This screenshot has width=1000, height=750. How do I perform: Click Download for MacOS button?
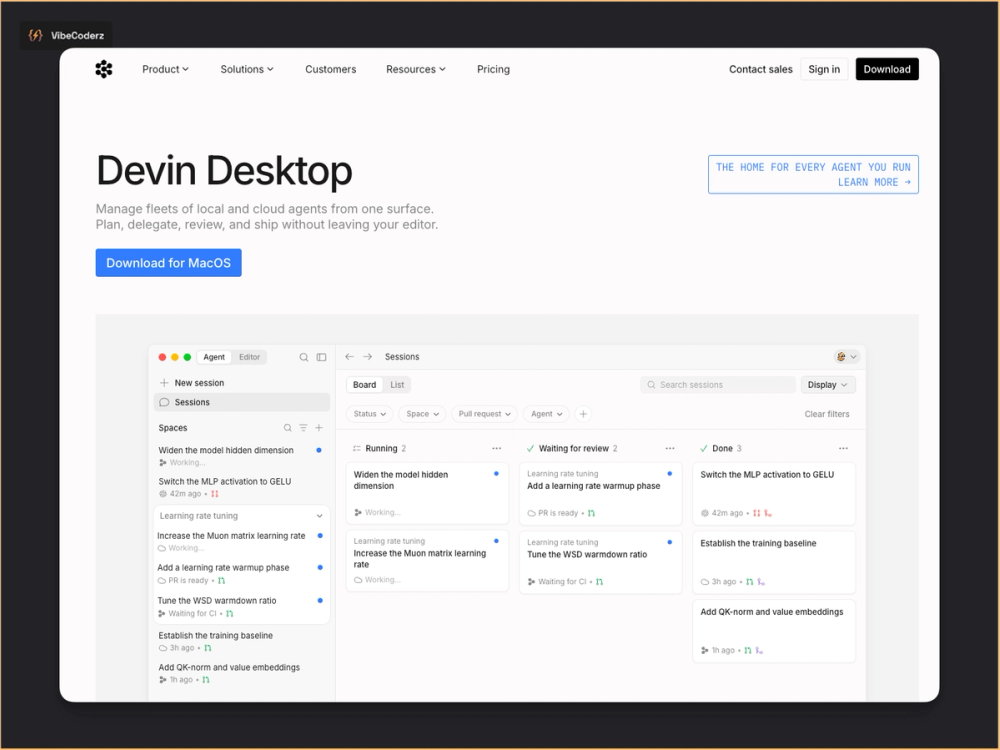pos(168,263)
